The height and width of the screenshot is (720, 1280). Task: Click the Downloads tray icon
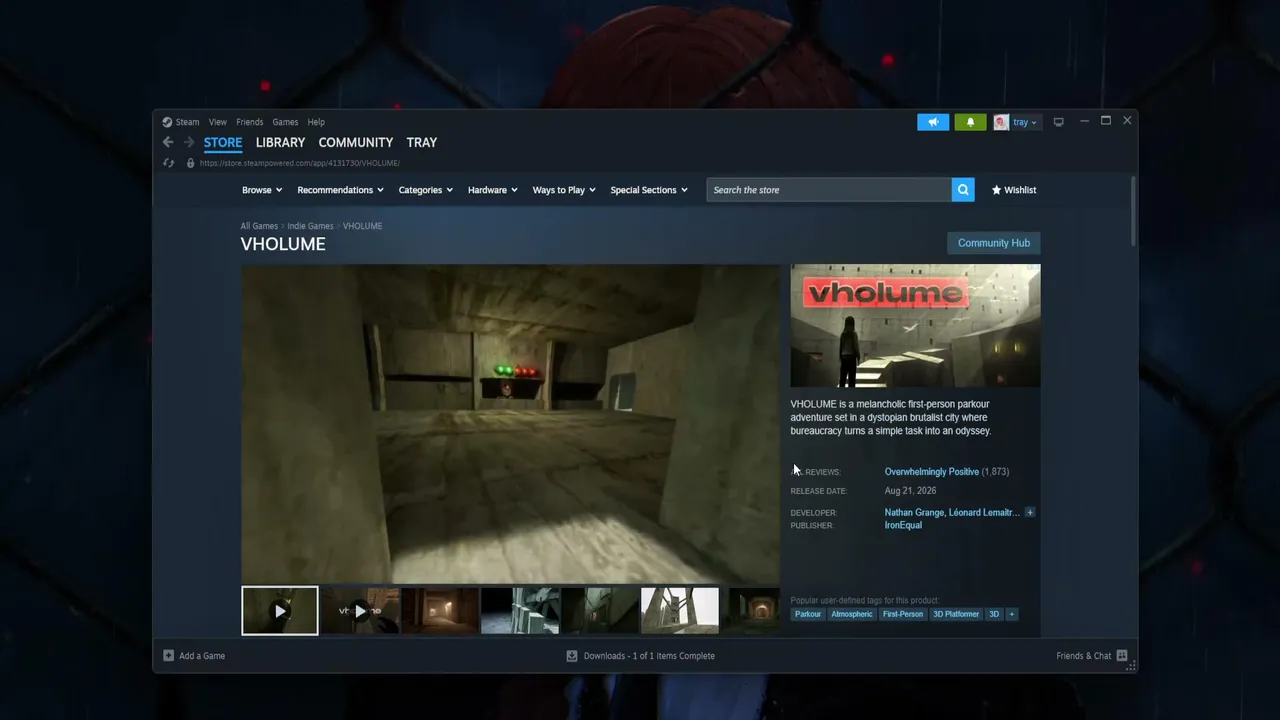tap(572, 656)
